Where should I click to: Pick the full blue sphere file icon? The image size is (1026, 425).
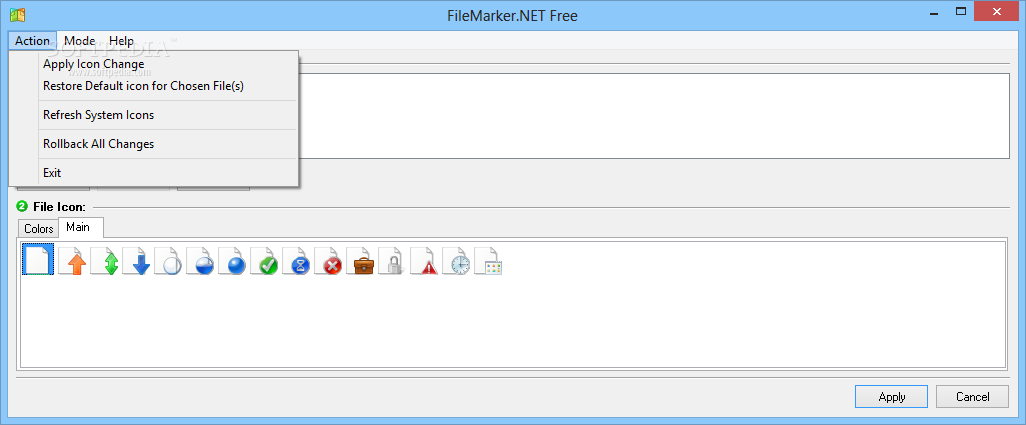point(233,260)
